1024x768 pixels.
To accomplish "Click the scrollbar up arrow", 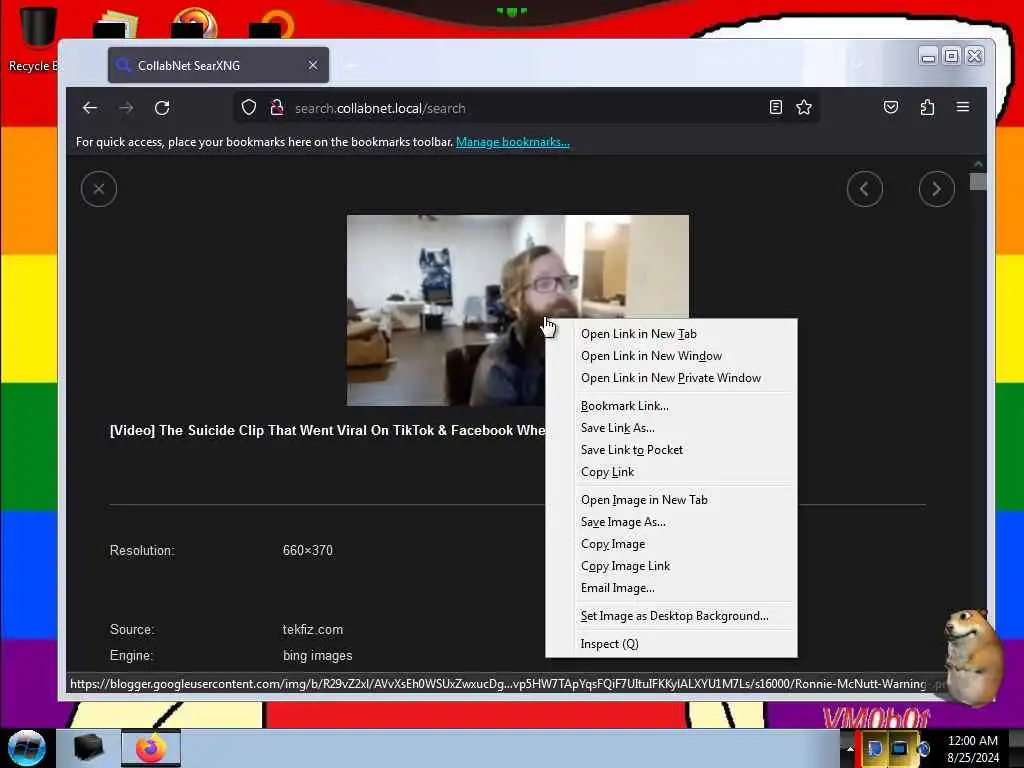I will coord(978,164).
